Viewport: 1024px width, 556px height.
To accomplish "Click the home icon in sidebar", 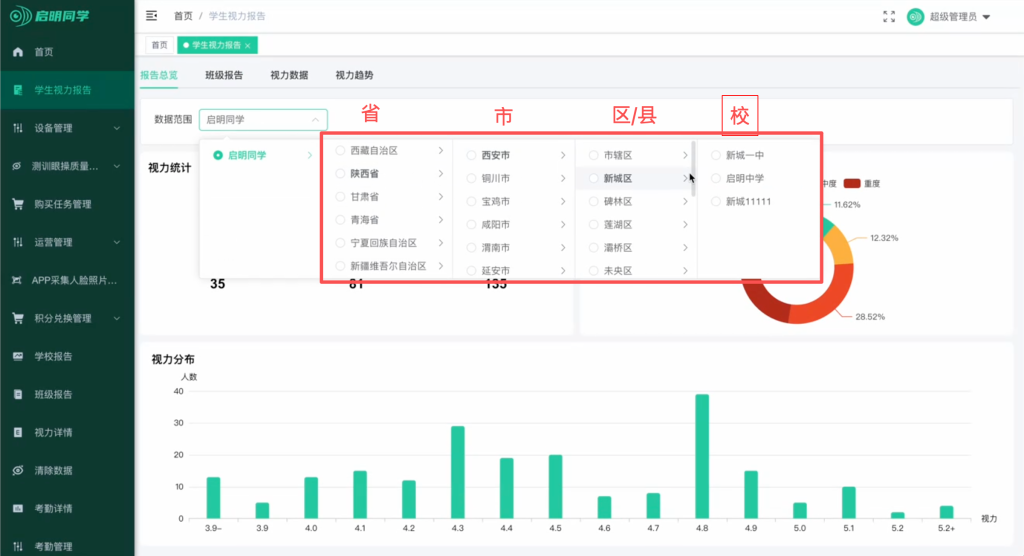I will tap(18, 52).
